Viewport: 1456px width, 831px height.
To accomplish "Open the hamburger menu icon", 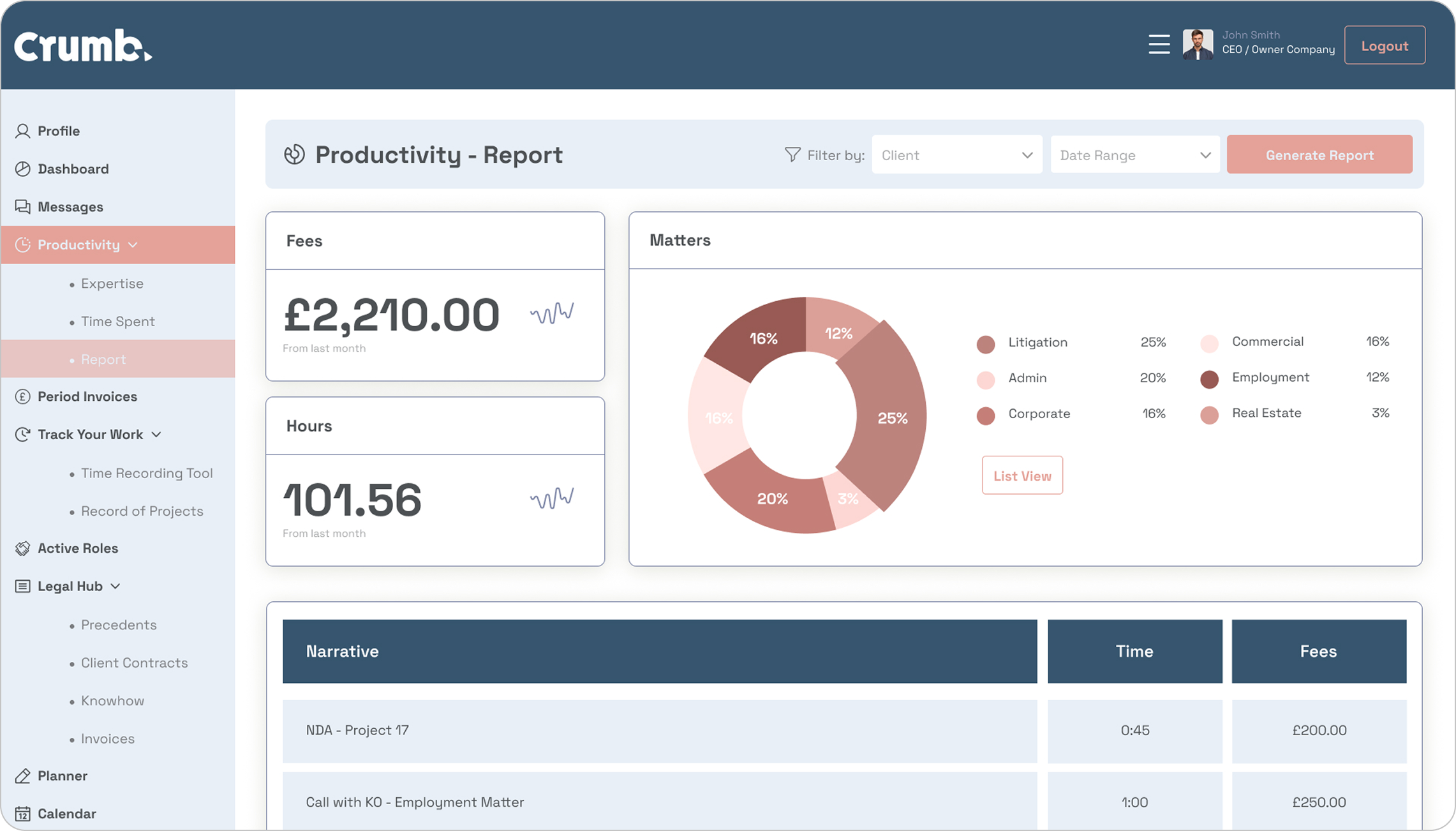I will [x=1159, y=45].
